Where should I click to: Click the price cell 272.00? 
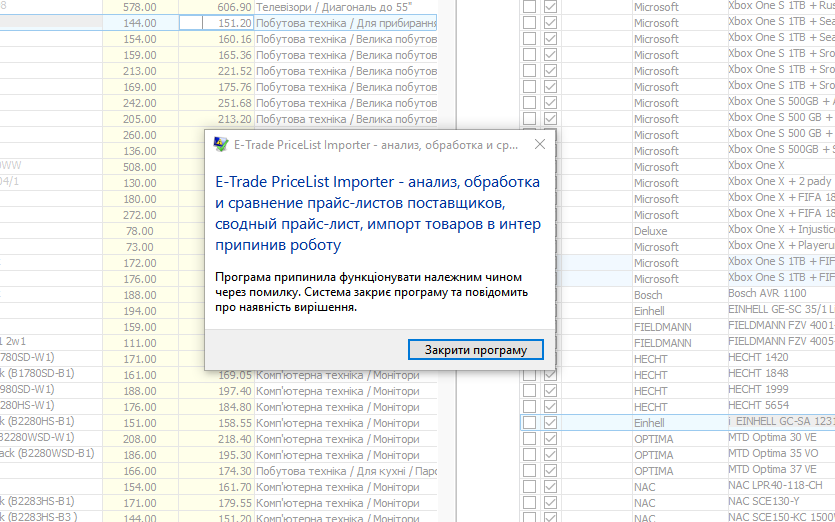140,215
